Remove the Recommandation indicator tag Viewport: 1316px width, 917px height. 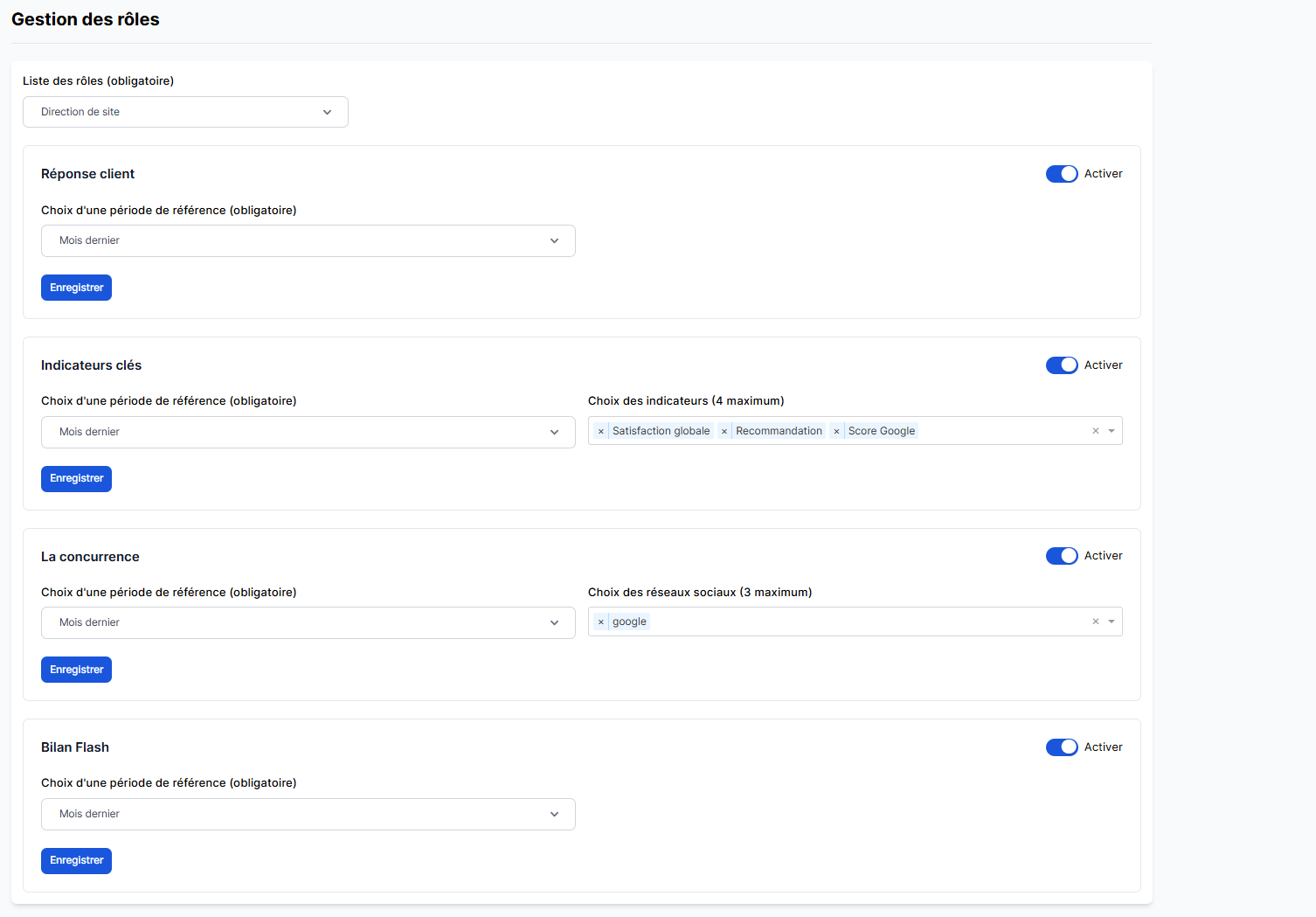click(724, 431)
